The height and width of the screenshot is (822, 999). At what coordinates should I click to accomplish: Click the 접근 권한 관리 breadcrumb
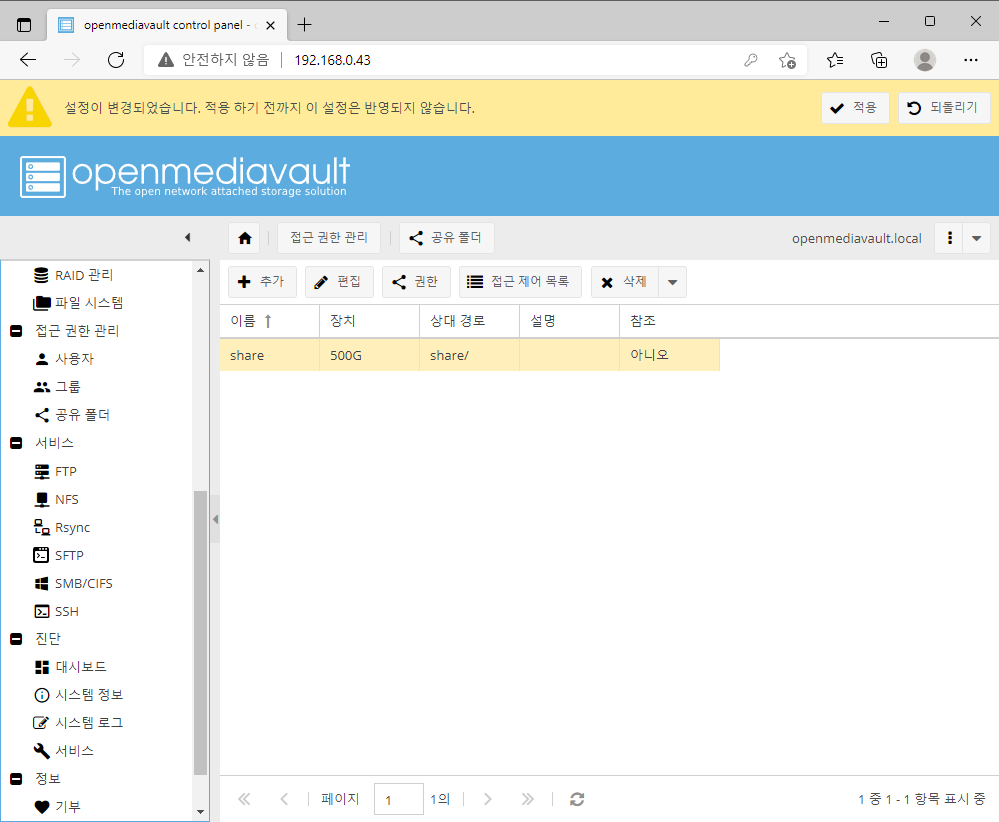329,238
